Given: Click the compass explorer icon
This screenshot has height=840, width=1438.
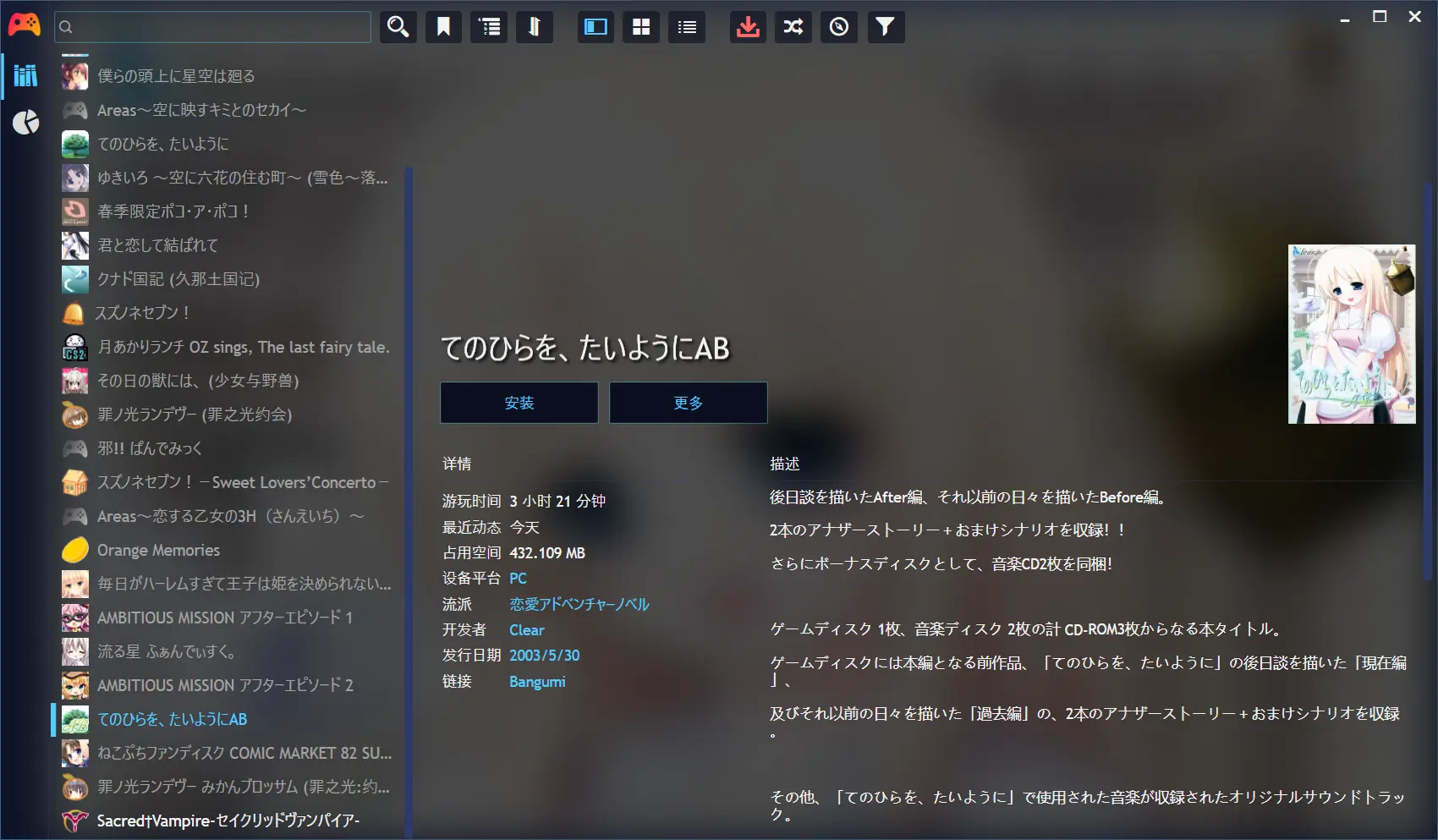Looking at the screenshot, I should (x=838, y=27).
